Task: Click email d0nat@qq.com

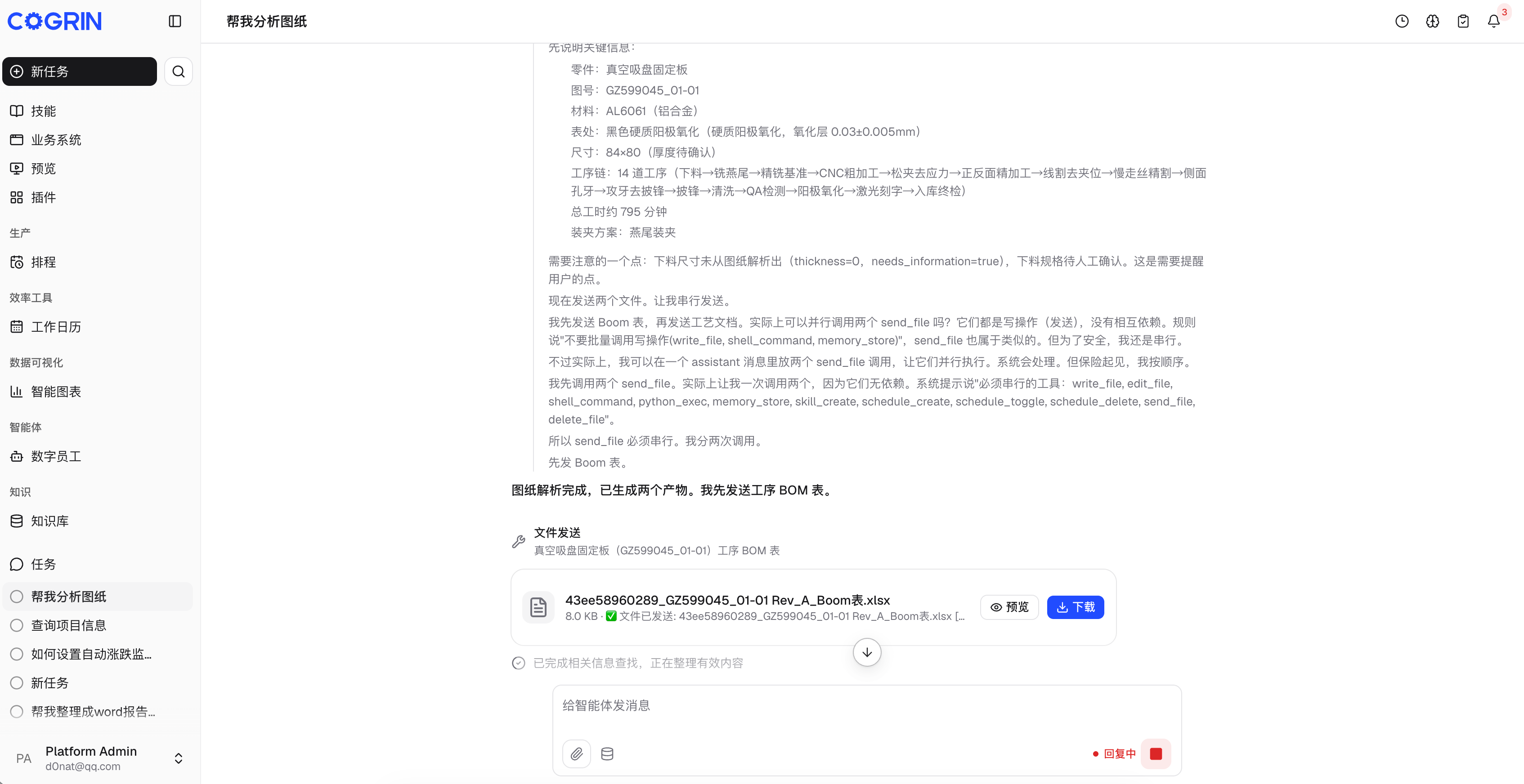Action: (x=83, y=766)
